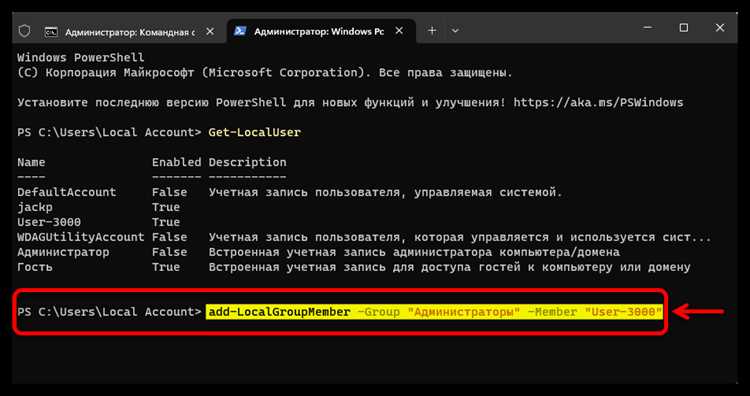This screenshot has height=396, width=750.
Task: Click the Name column header
Action: pyautogui.click(x=31, y=162)
